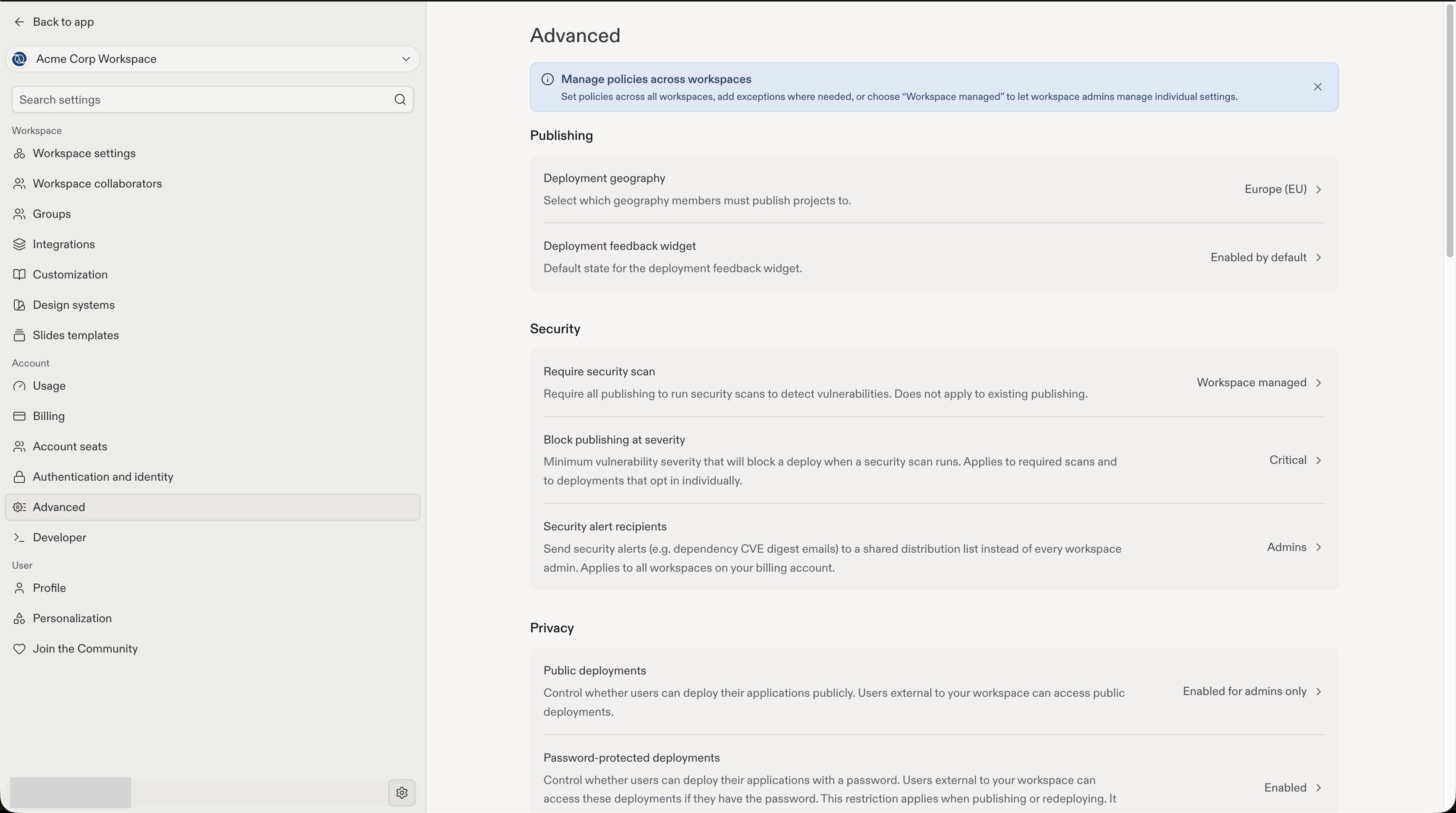
Task: Click the gear button at sidebar bottom
Action: (402, 793)
